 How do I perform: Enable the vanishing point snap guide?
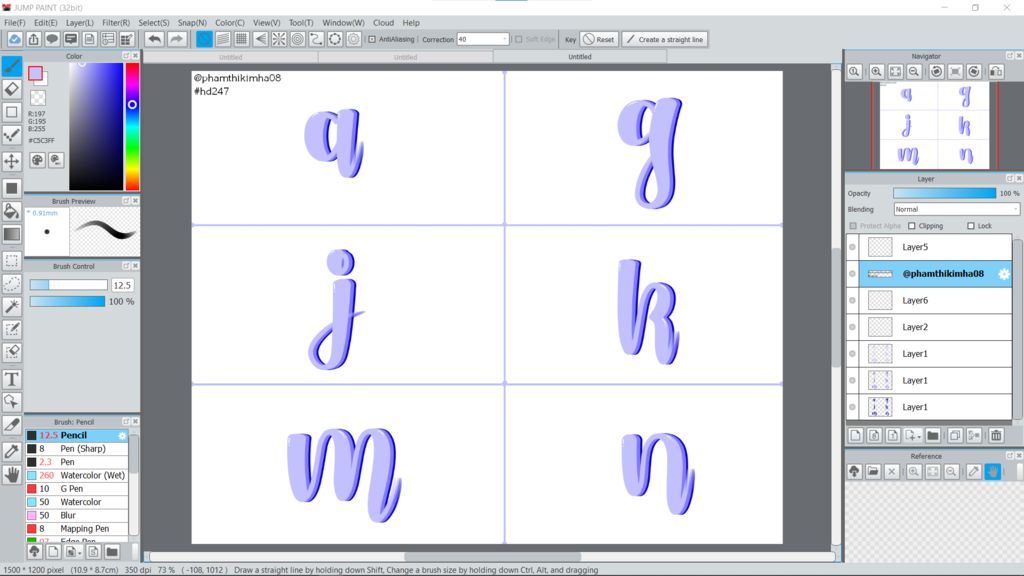pyautogui.click(x=261, y=39)
